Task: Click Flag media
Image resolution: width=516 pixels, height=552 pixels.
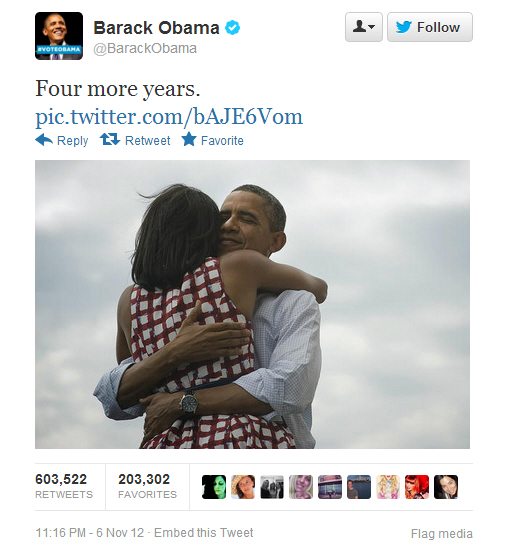Action: [442, 534]
